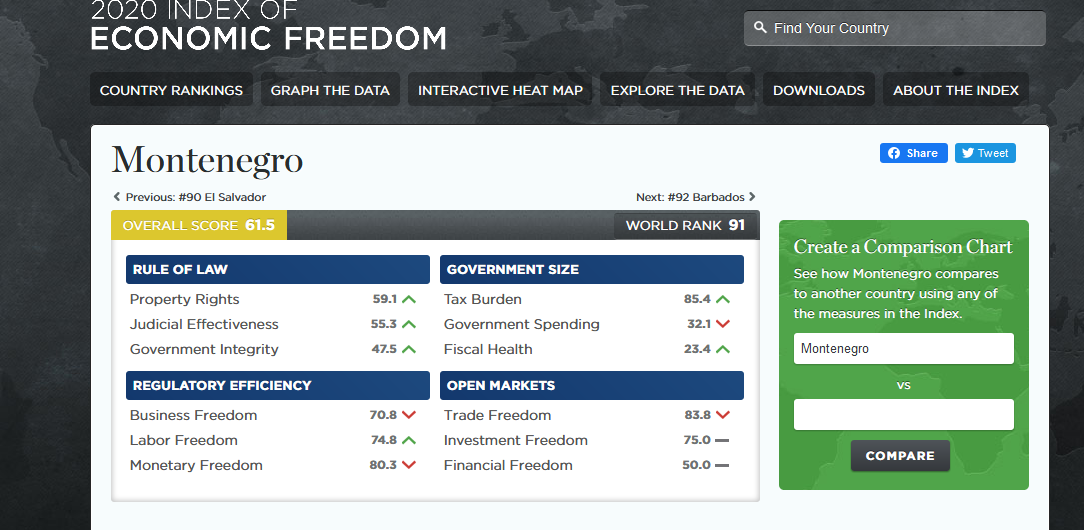This screenshot has width=1084, height=530.
Task: Go to previous country El Salvador
Action: (x=190, y=197)
